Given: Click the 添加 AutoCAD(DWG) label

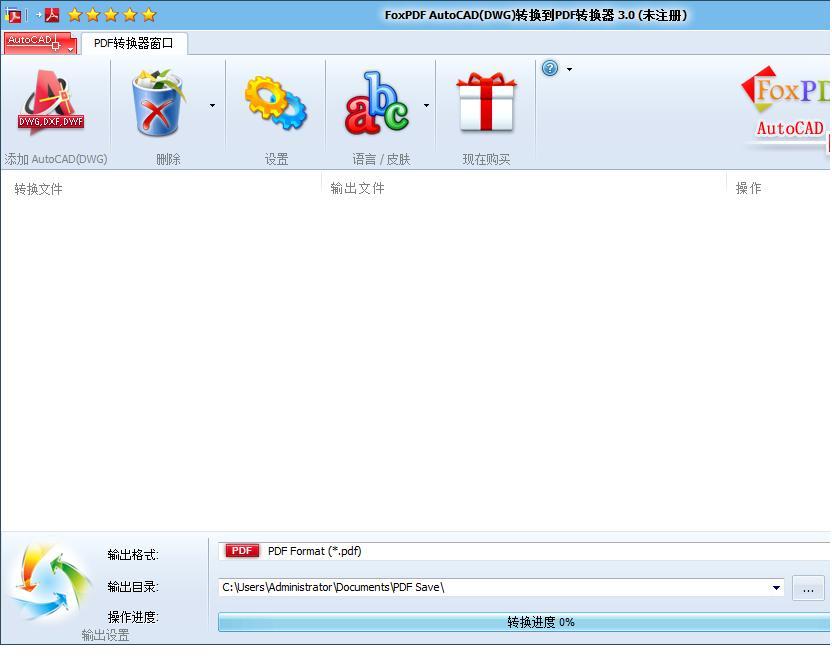Looking at the screenshot, I should (x=56, y=159).
